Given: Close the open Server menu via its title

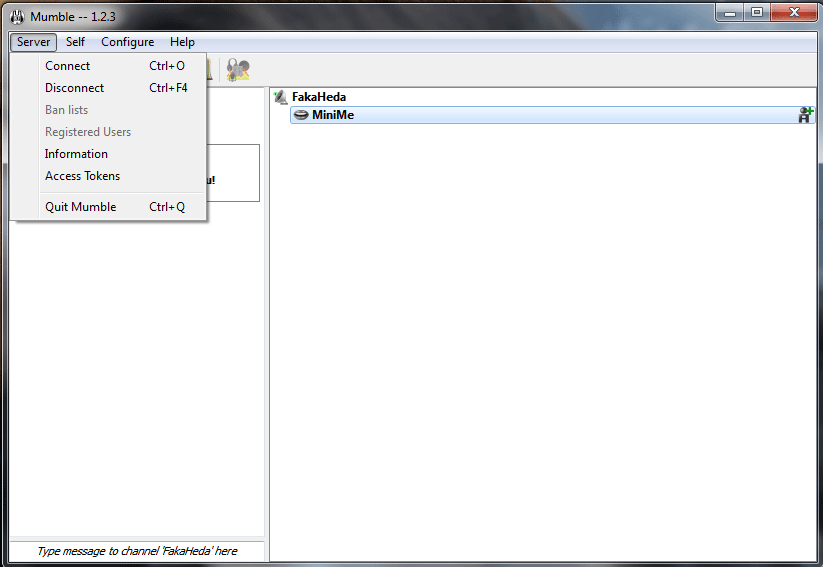Looking at the screenshot, I should [33, 42].
